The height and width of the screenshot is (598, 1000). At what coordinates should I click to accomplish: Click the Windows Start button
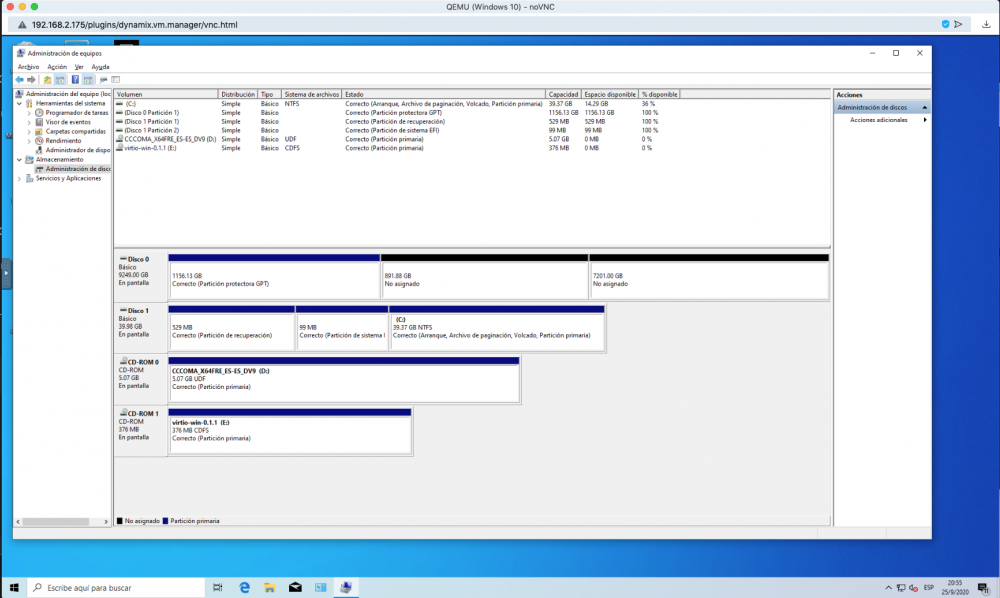[14, 587]
